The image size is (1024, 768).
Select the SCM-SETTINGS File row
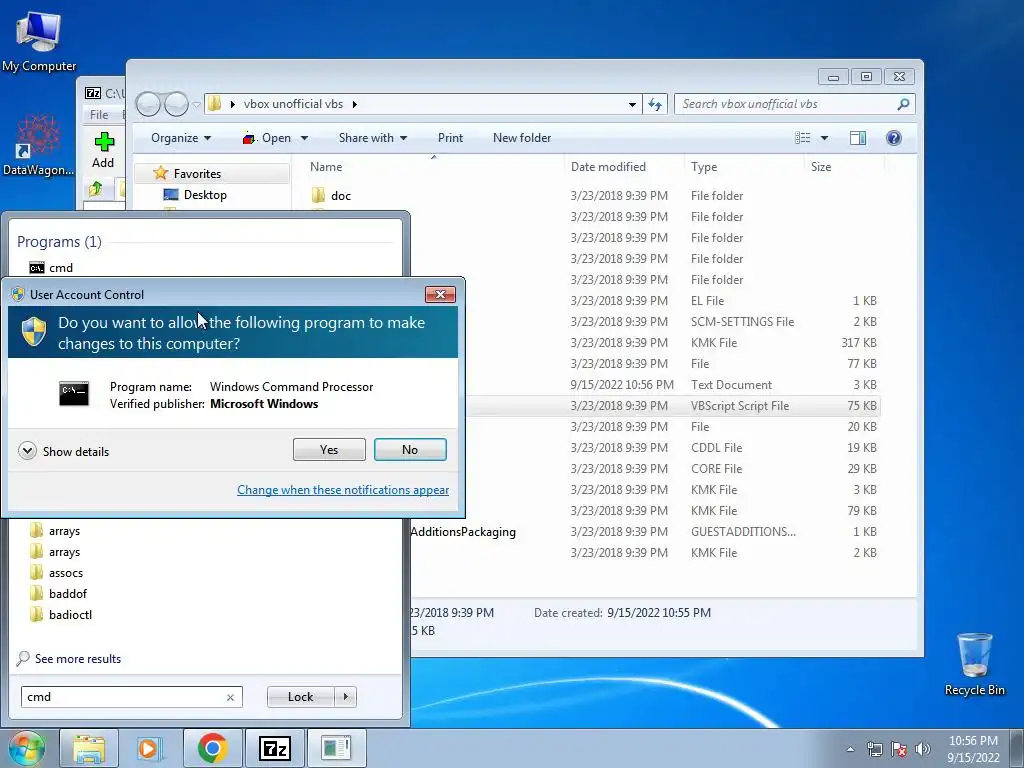point(674,322)
